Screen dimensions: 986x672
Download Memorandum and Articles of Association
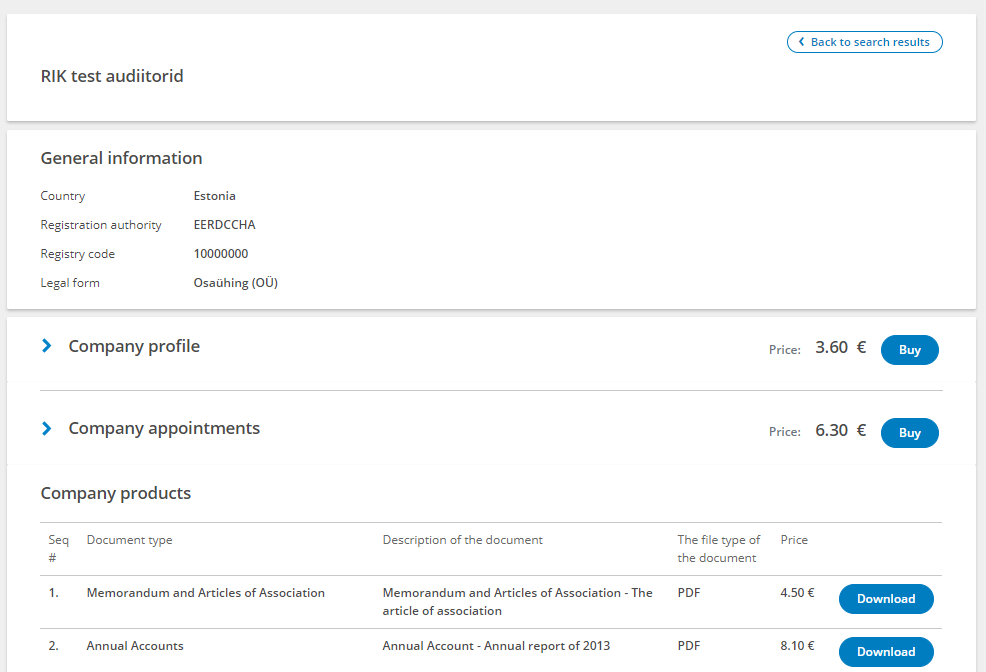pyautogui.click(x=886, y=599)
